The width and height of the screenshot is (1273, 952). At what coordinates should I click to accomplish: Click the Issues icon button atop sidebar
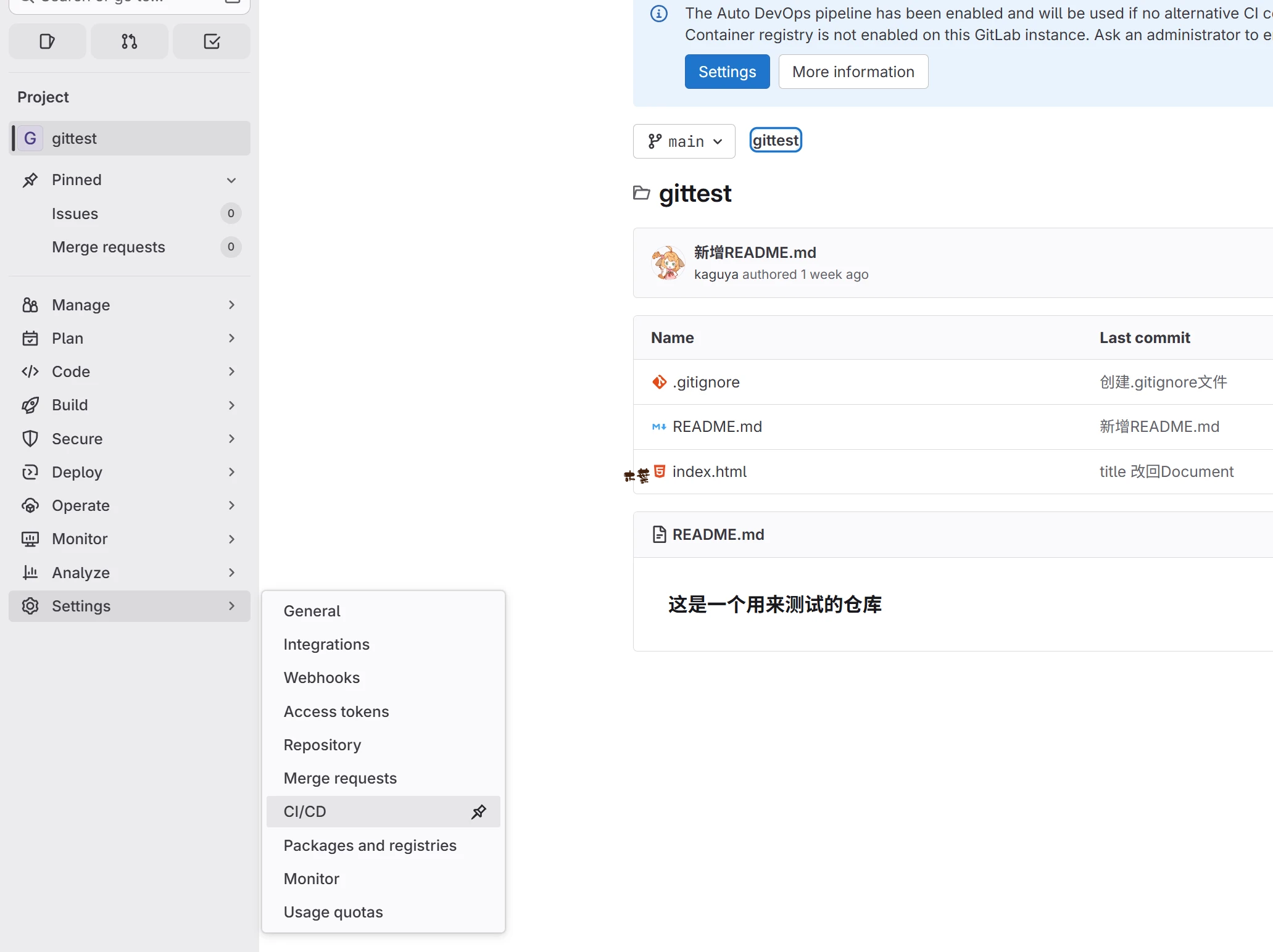coord(47,41)
